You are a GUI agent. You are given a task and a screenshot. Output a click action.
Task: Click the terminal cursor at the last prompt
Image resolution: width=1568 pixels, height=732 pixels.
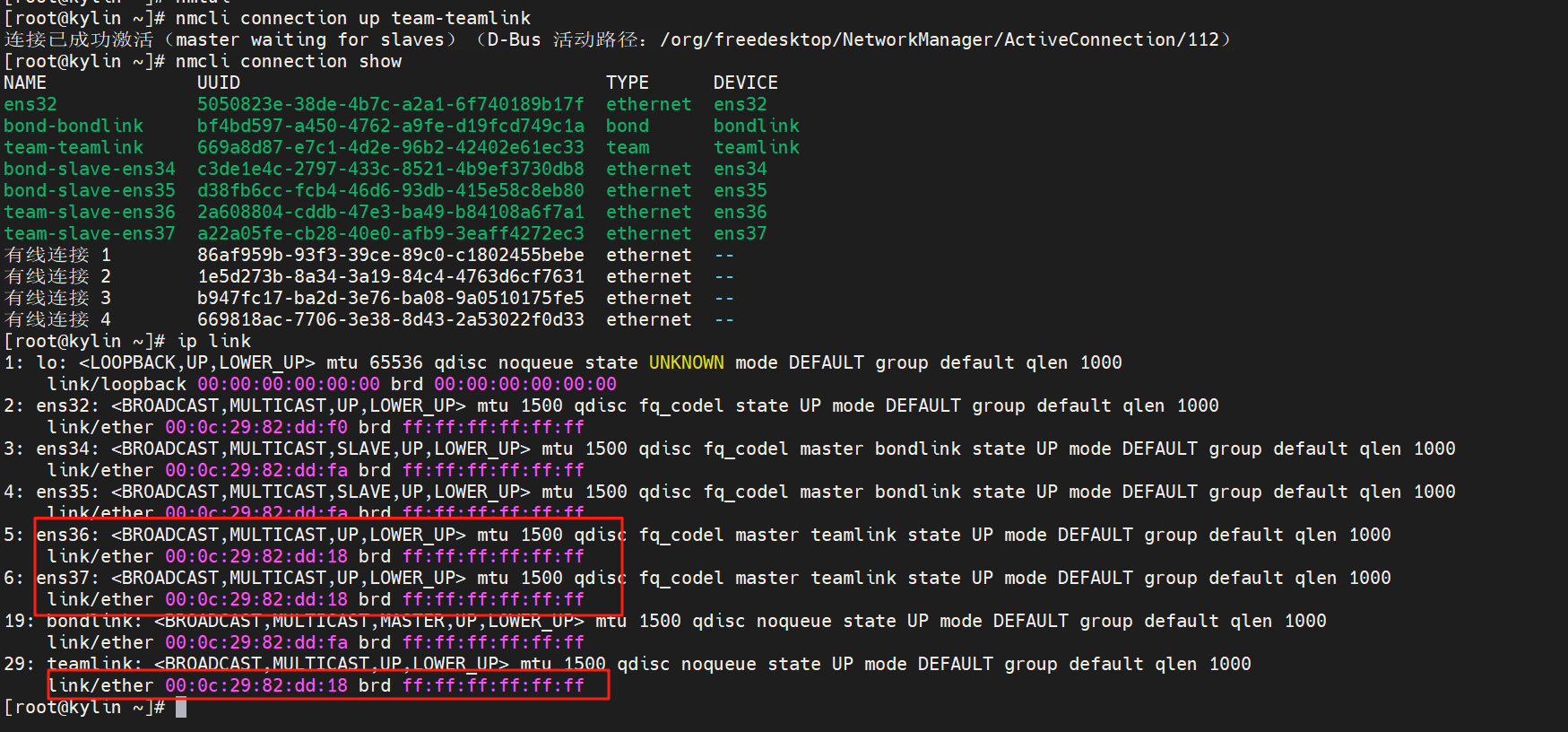coord(181,708)
